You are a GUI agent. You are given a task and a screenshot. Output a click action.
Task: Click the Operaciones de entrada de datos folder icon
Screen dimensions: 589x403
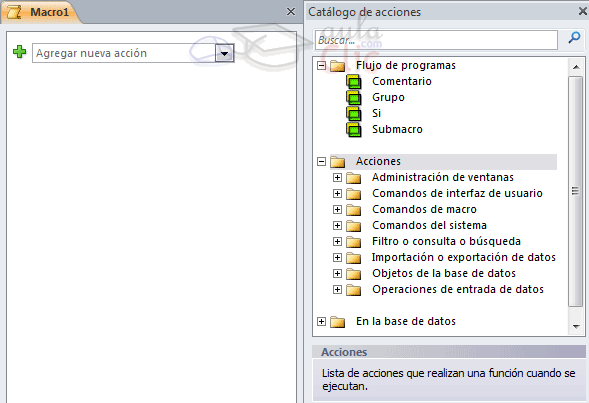pos(353,290)
